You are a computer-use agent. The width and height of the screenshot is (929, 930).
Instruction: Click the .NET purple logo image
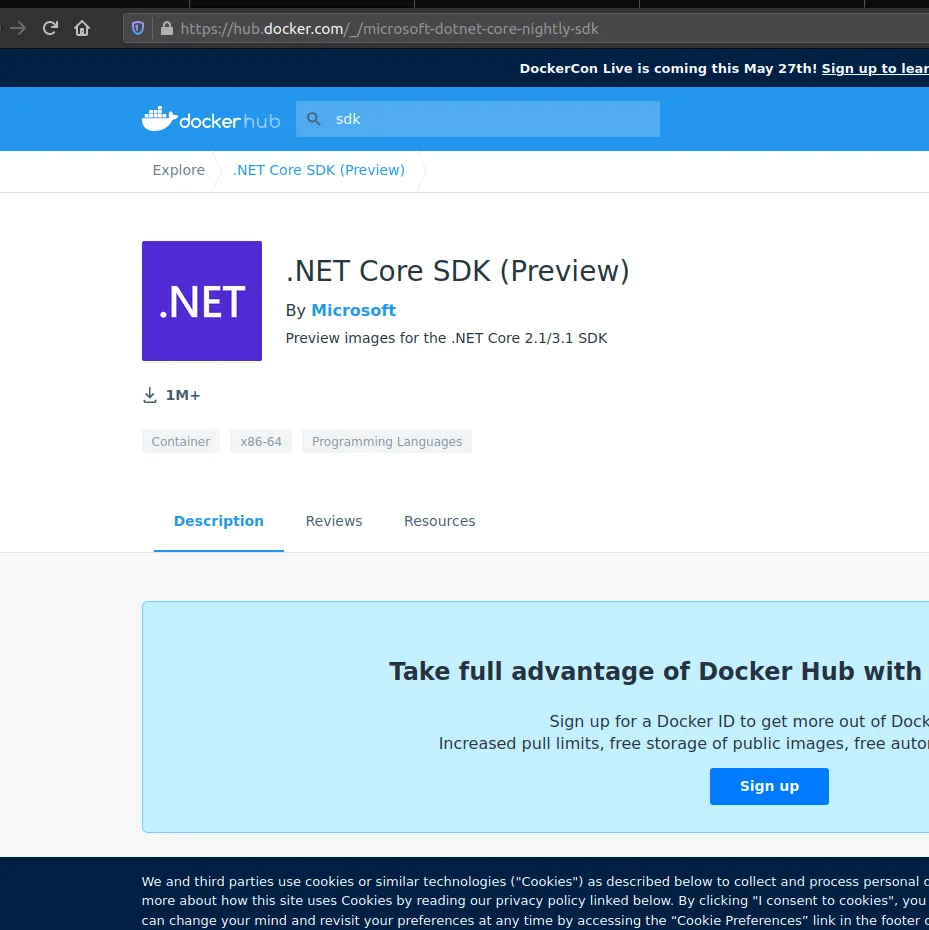click(202, 301)
